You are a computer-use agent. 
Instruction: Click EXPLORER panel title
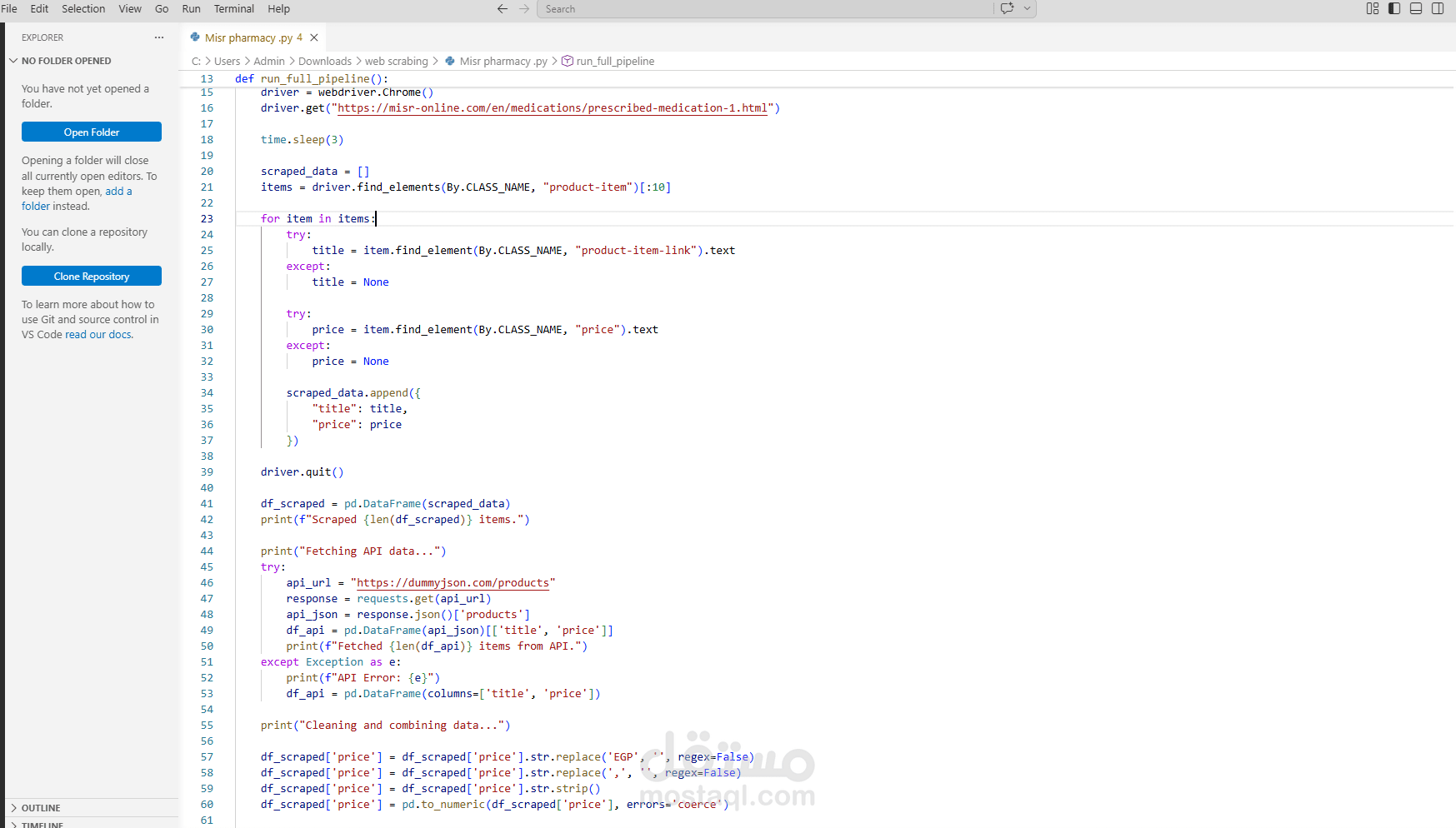click(43, 37)
